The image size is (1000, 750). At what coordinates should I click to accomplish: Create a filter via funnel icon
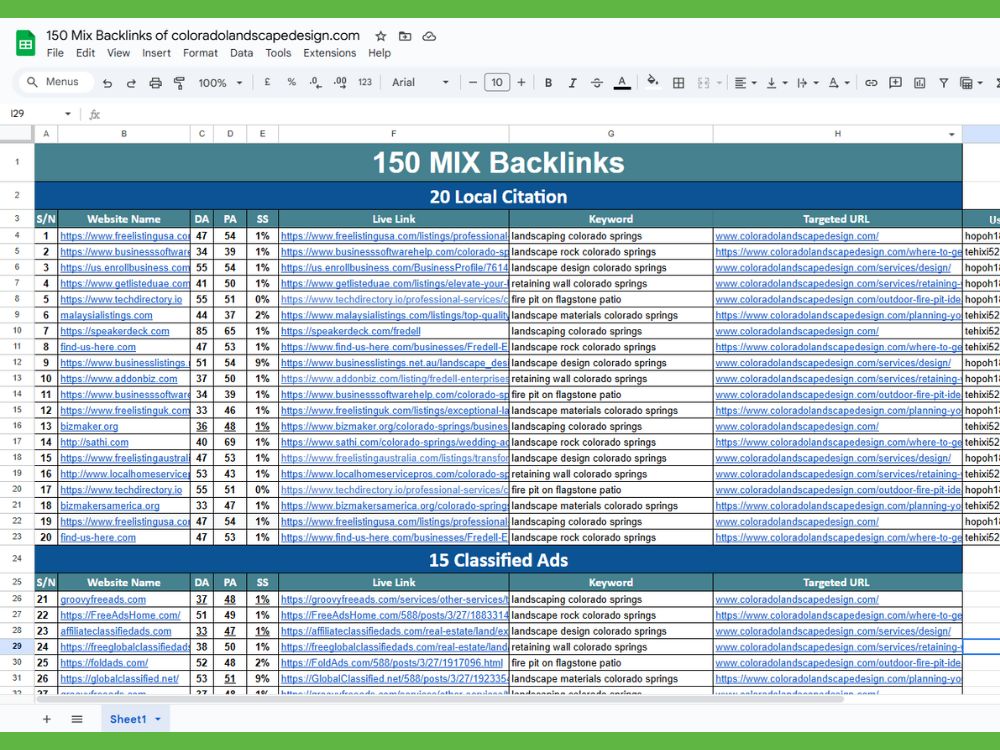click(943, 82)
